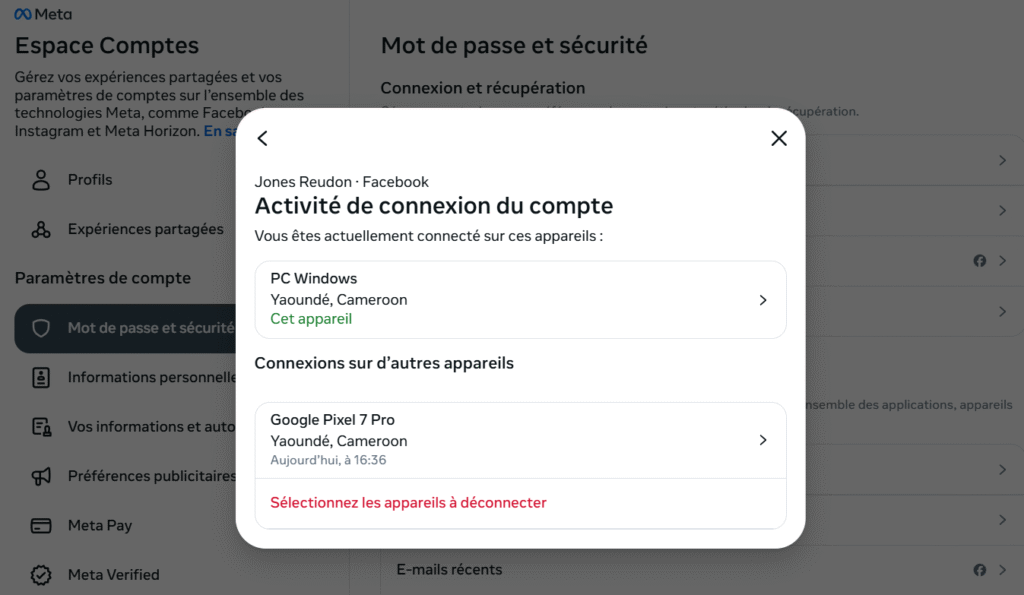Click the Meta logo at top left
1024x595 pixels.
pos(43,15)
